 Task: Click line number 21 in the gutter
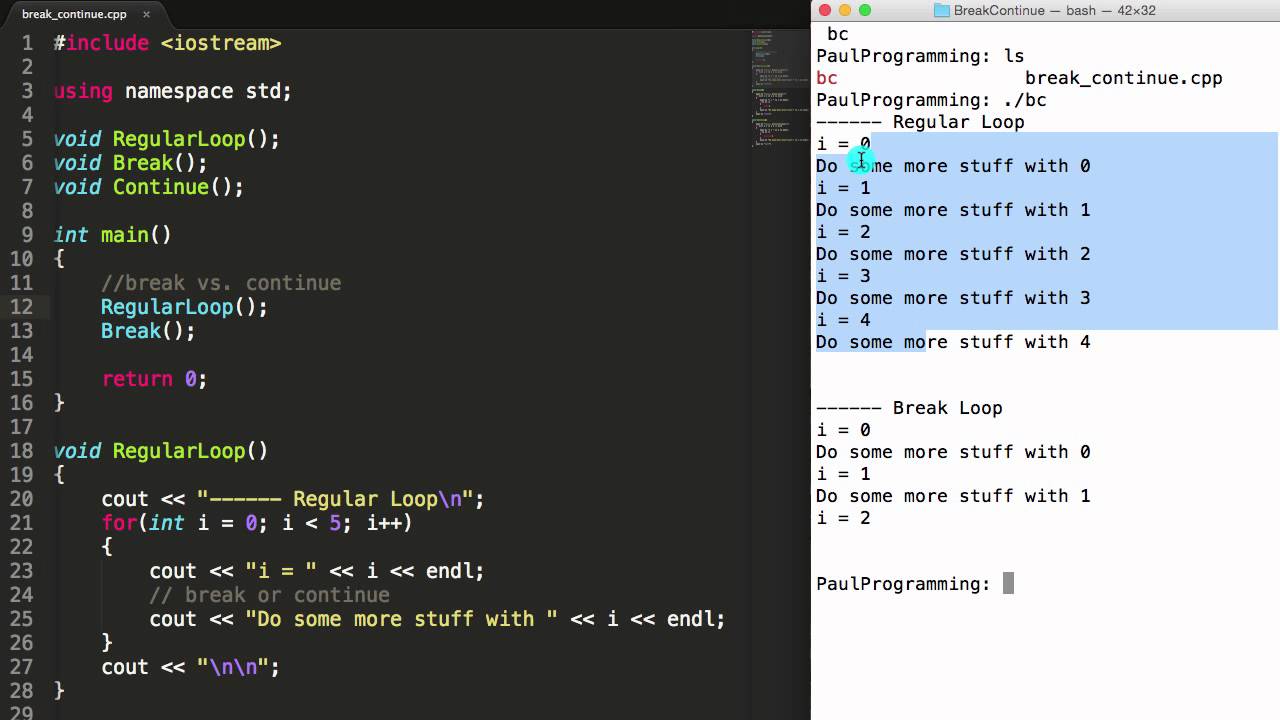[x=22, y=523]
